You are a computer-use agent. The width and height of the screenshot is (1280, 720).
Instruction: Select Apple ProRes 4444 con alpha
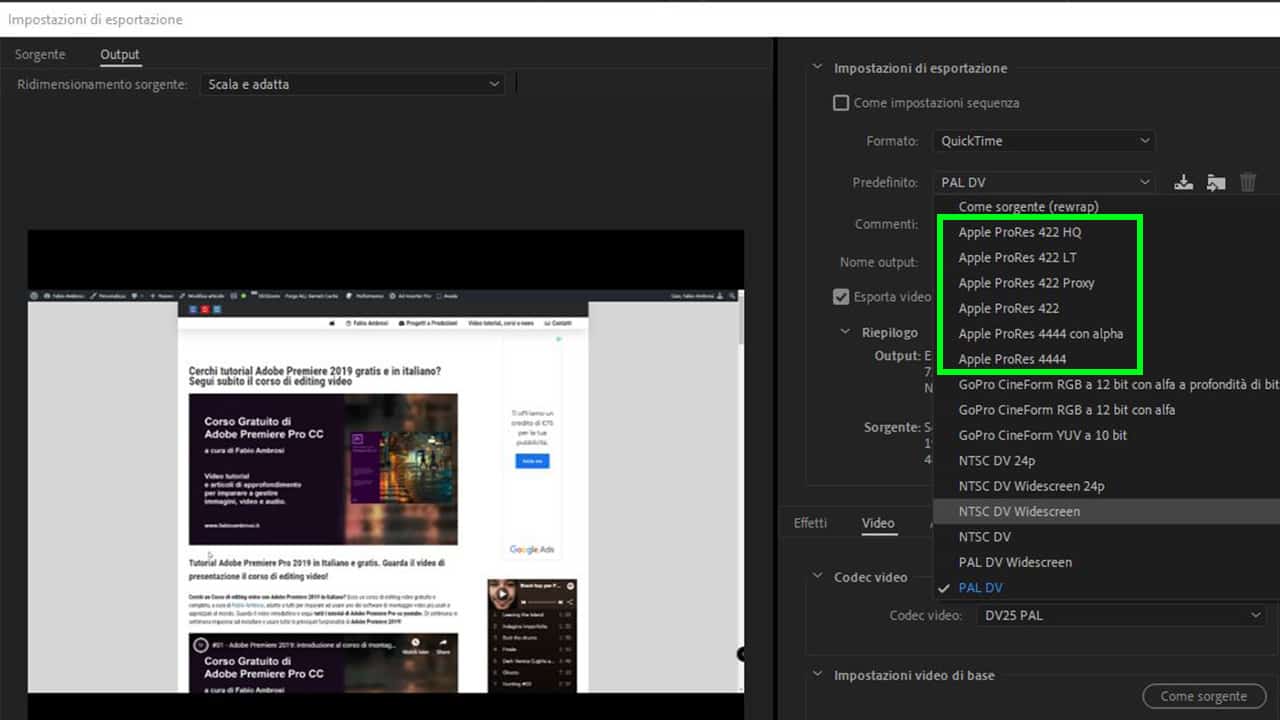(x=1040, y=333)
